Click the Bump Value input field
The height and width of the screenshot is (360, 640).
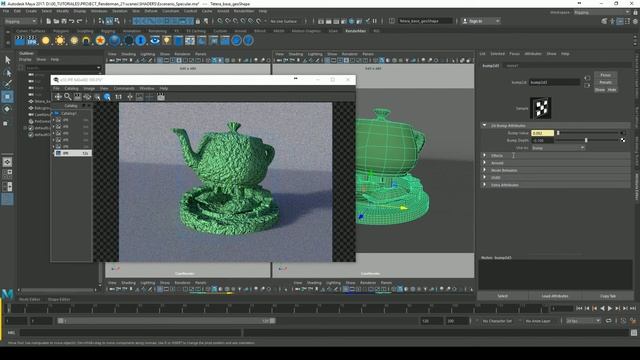coord(542,133)
